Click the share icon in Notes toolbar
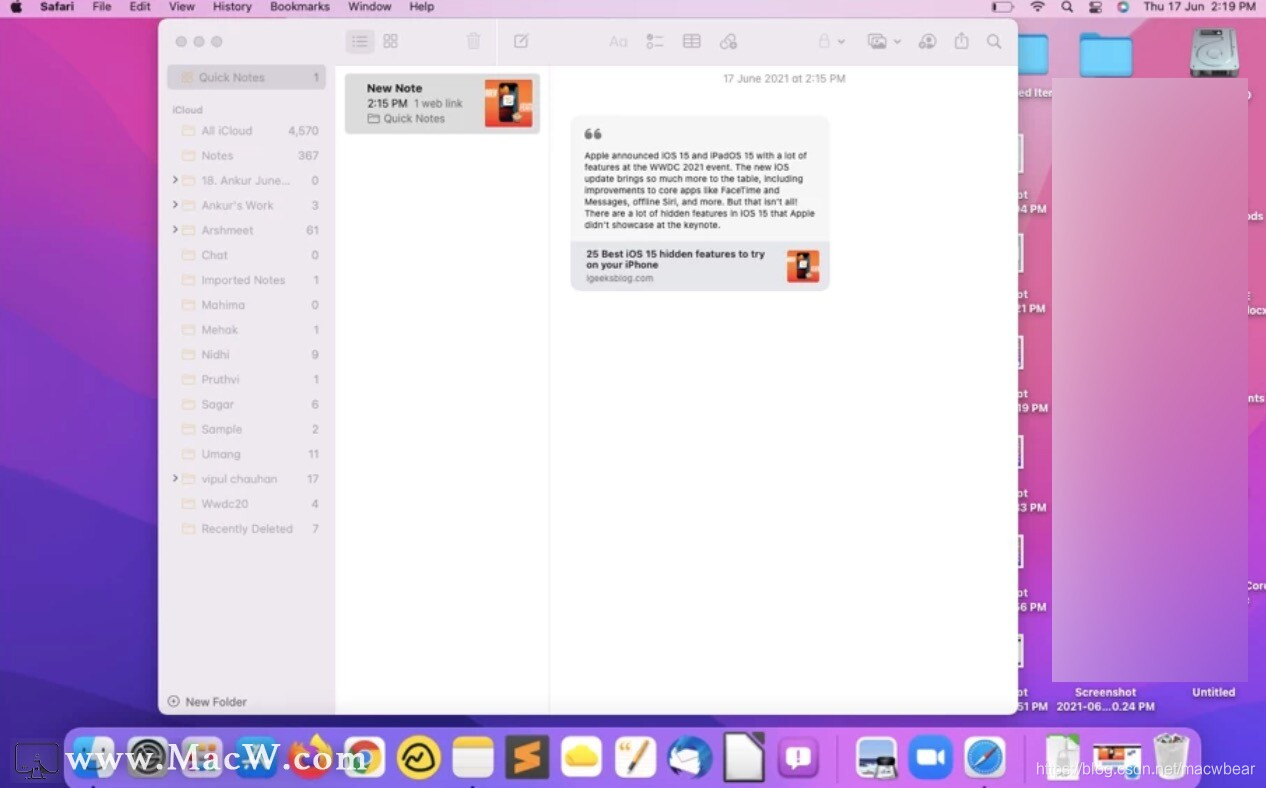Screen dimensions: 1266x788 tap(961, 41)
